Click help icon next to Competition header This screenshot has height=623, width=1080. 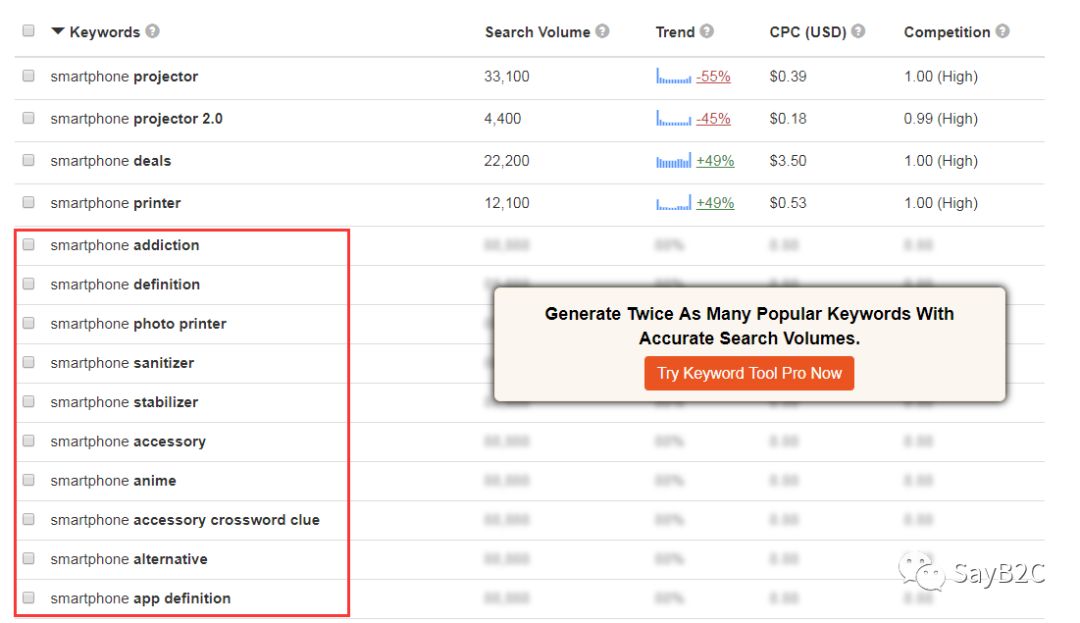pos(1002,31)
